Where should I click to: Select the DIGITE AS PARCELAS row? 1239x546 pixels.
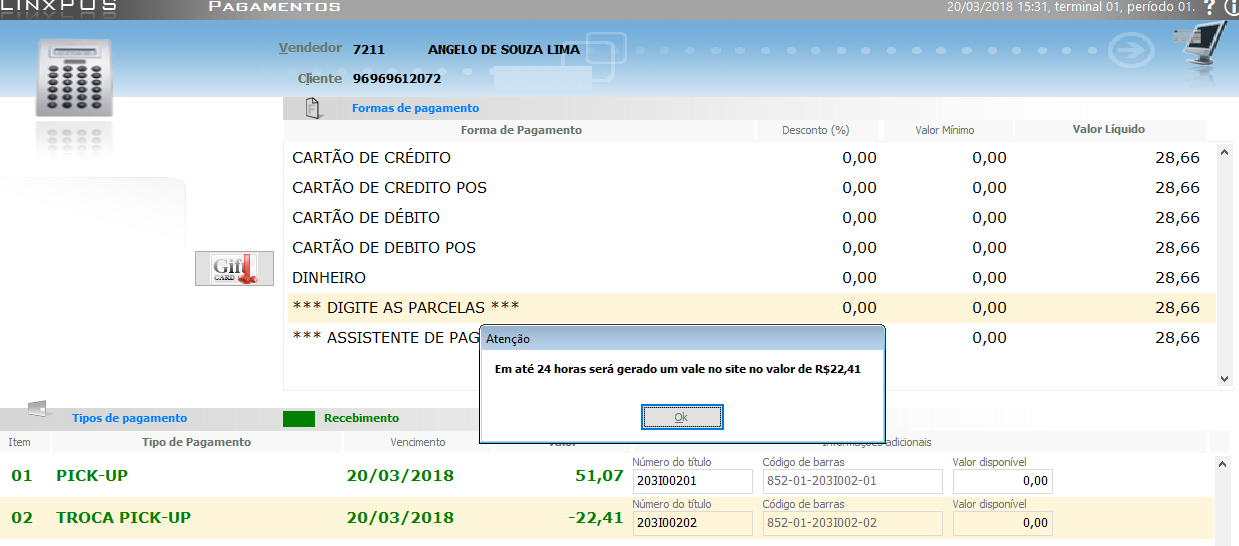[x=750, y=308]
